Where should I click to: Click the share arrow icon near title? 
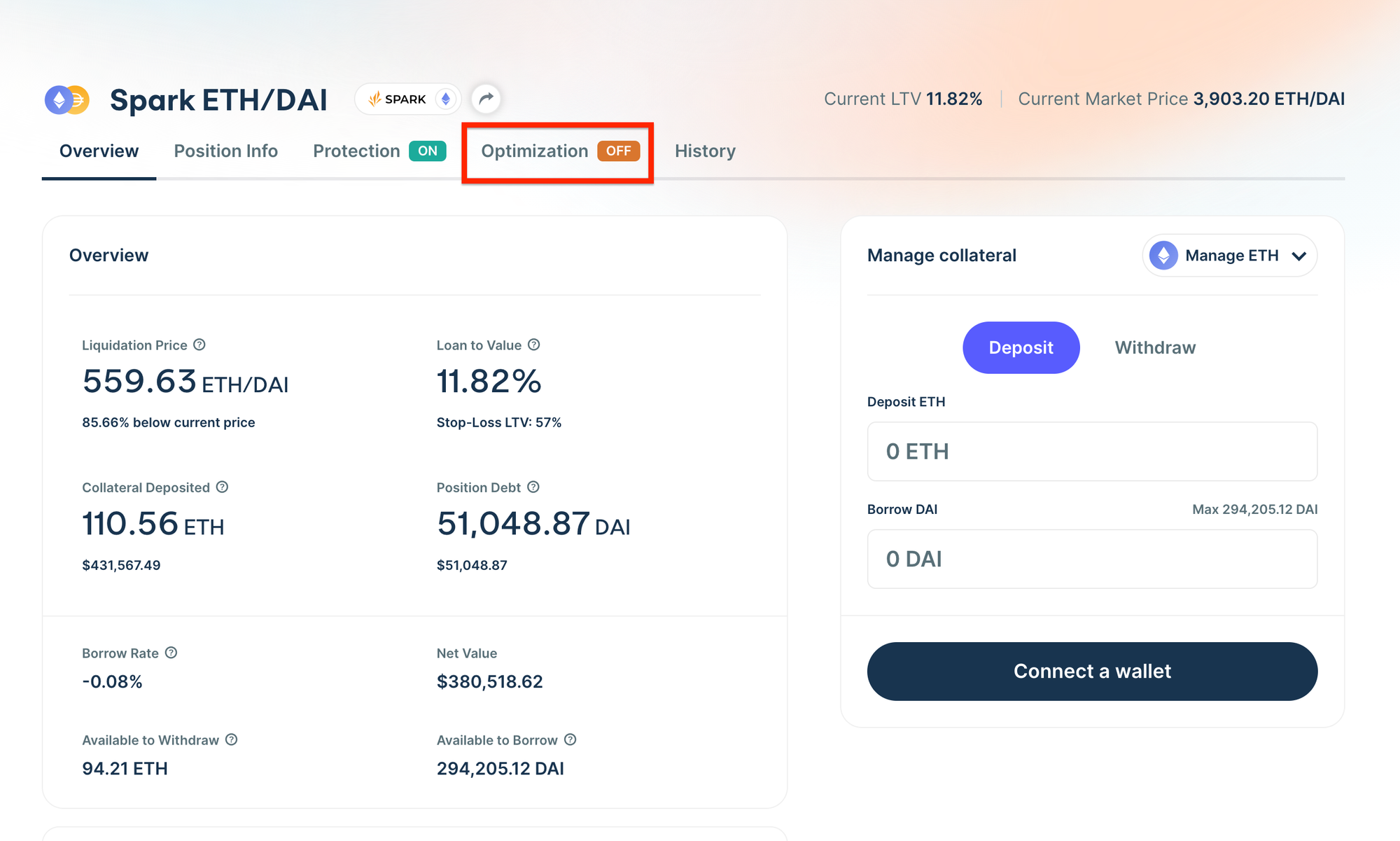click(486, 99)
